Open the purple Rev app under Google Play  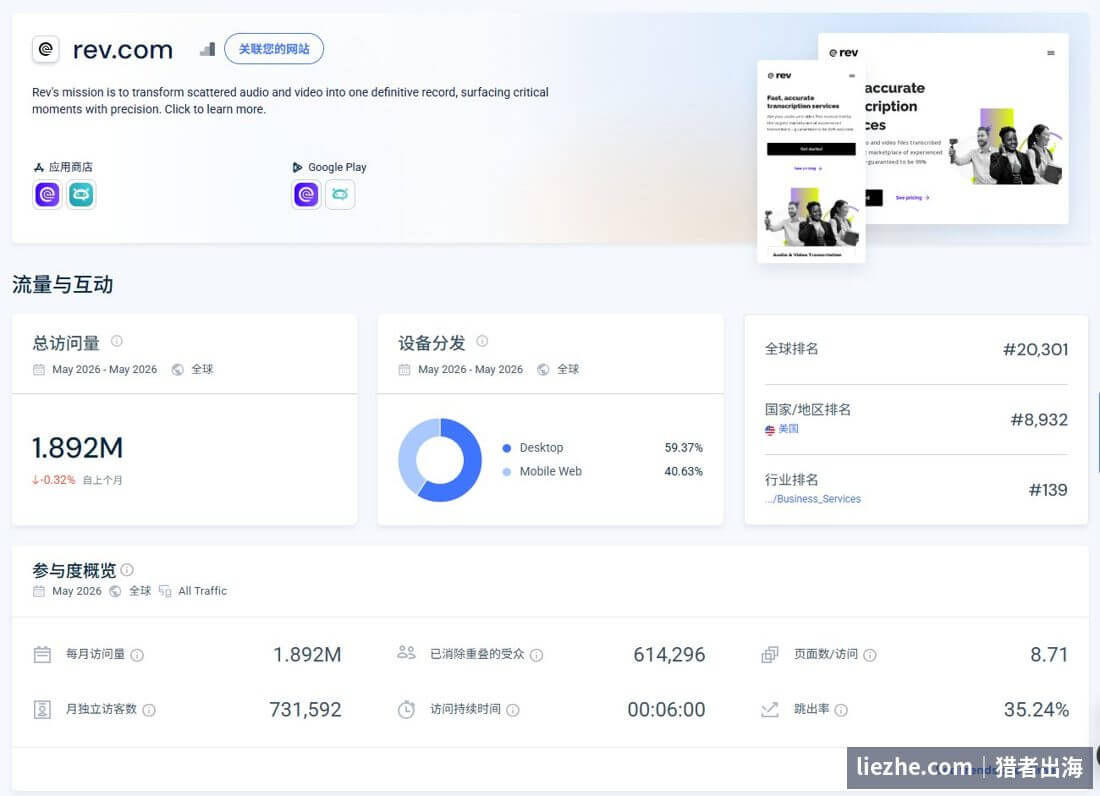[306, 194]
